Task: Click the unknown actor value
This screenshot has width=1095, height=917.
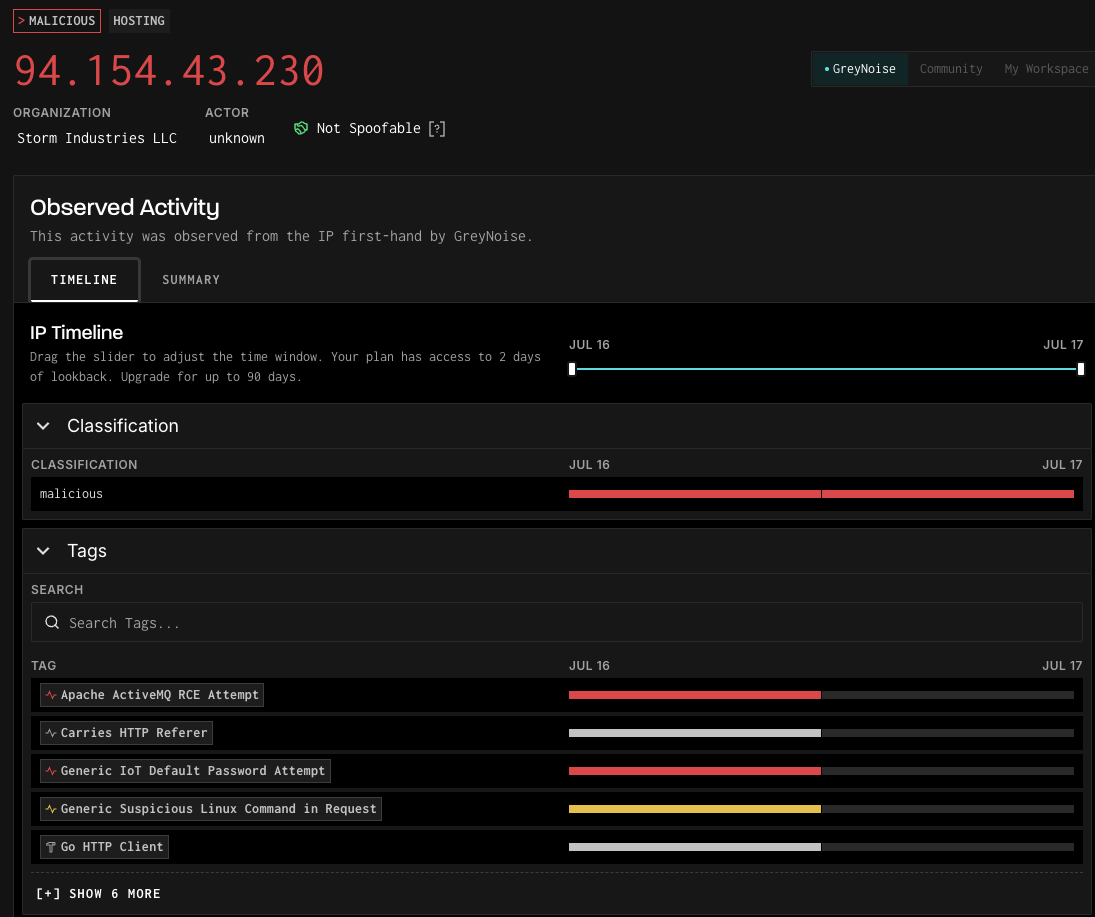Action: tap(237, 138)
